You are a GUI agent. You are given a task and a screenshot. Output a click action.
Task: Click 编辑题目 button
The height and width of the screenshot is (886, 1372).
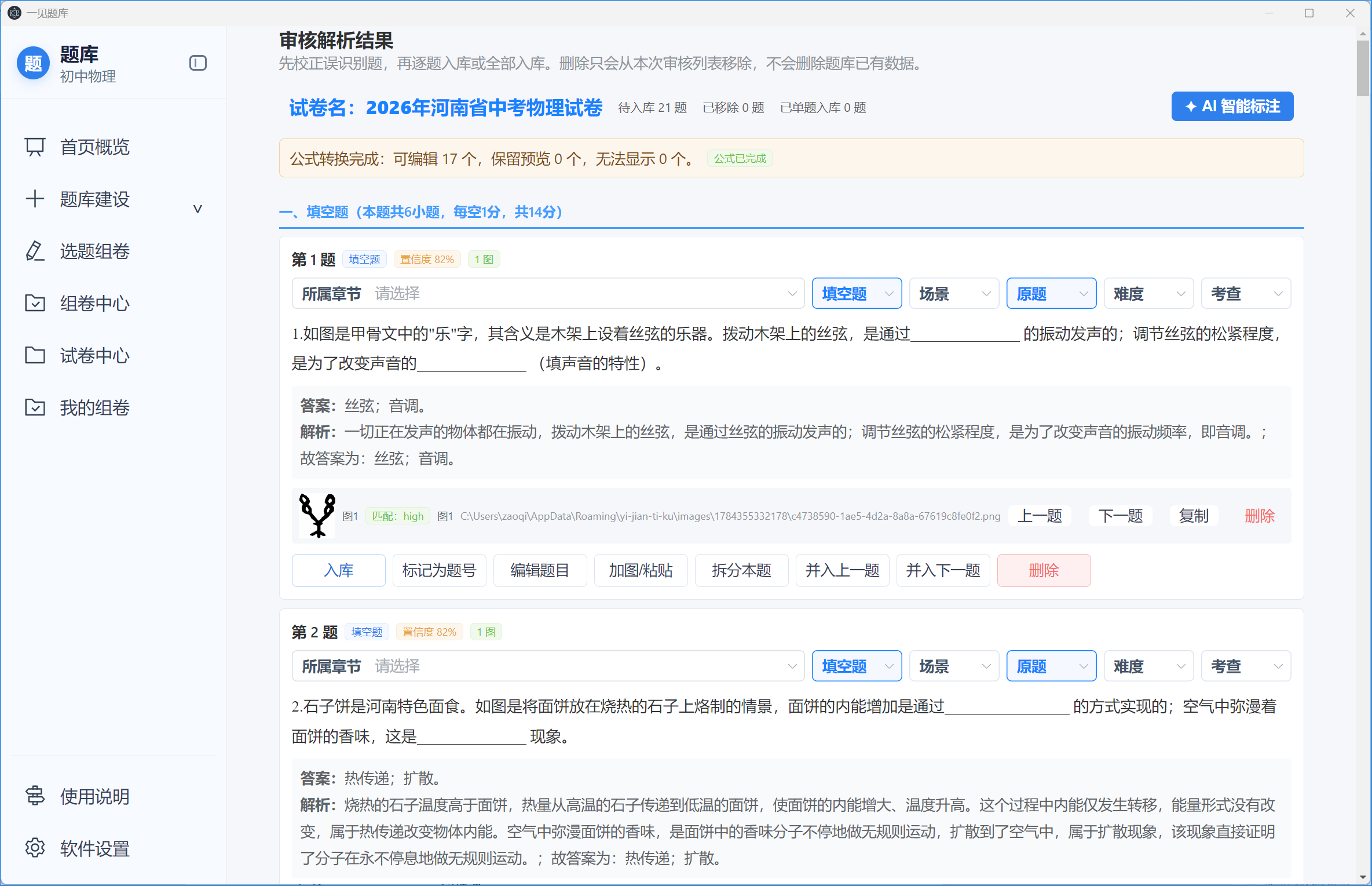[x=540, y=571]
